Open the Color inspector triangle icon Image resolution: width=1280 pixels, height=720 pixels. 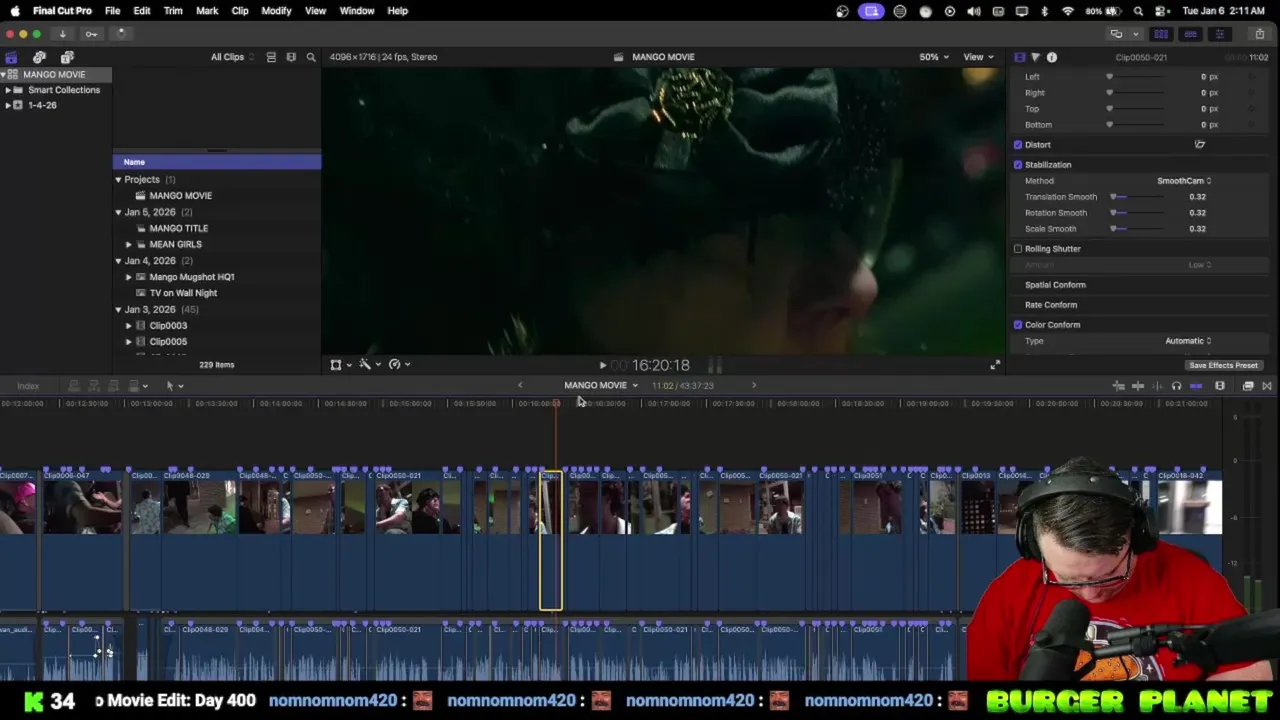click(x=1035, y=57)
